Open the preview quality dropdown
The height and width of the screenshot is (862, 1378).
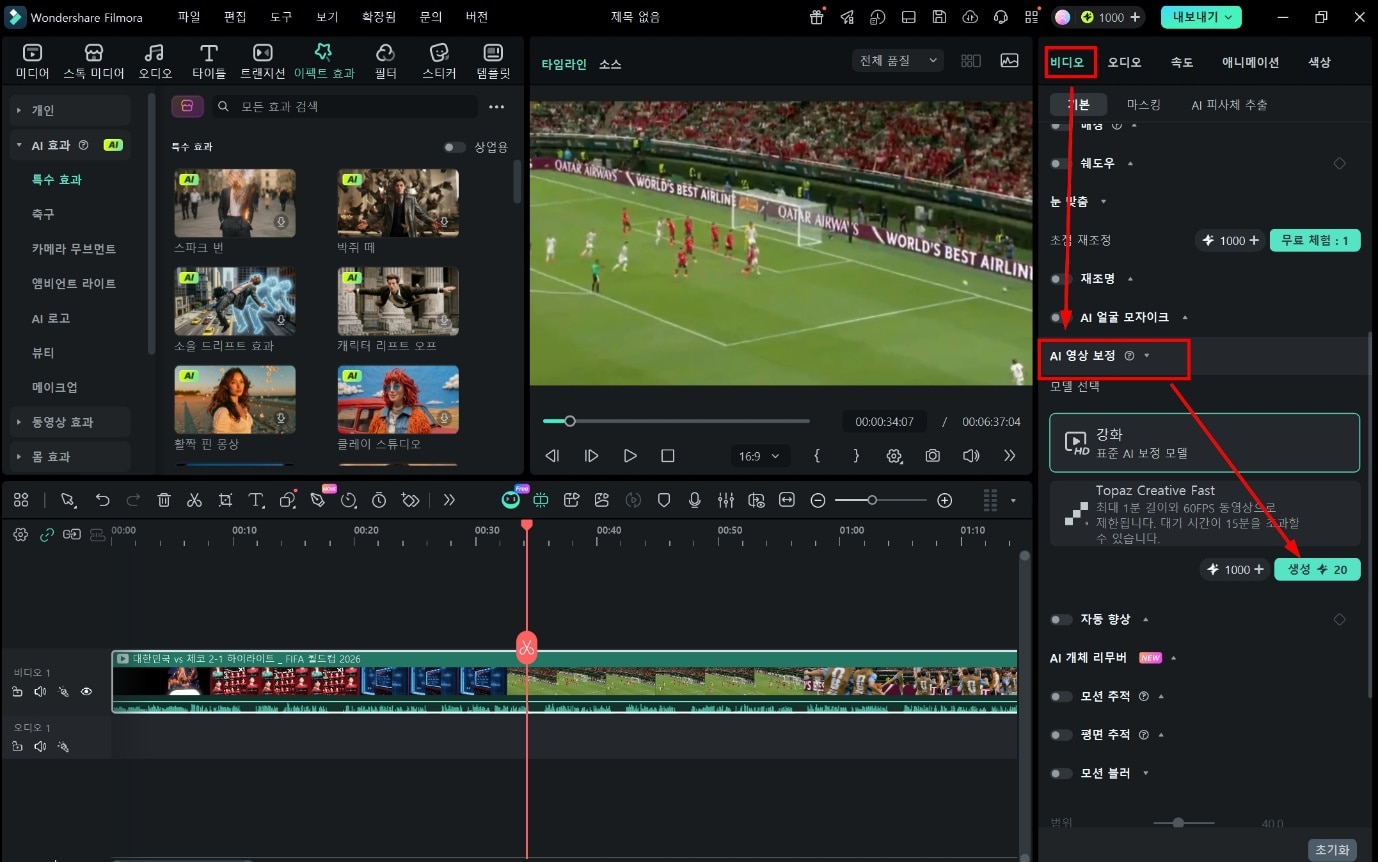coord(898,61)
